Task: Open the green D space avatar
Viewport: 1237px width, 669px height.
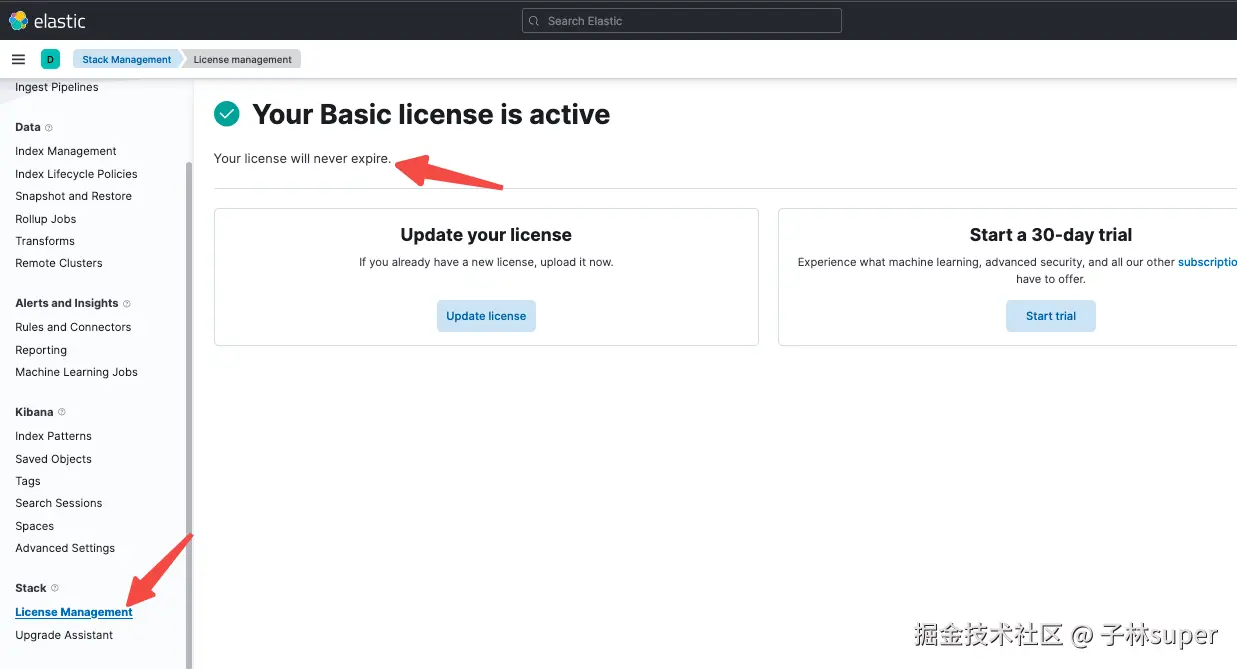Action: pos(50,59)
